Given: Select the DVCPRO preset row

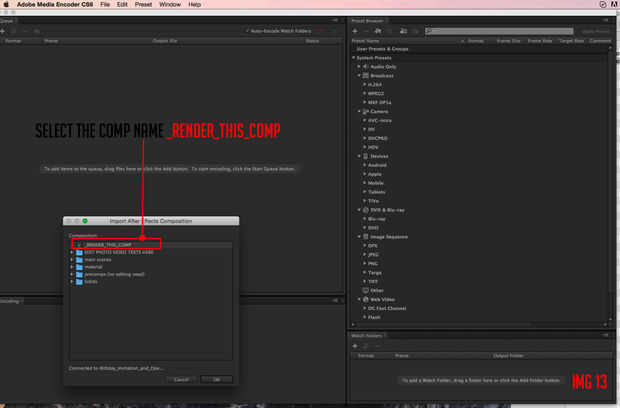Looking at the screenshot, I should (479, 138).
